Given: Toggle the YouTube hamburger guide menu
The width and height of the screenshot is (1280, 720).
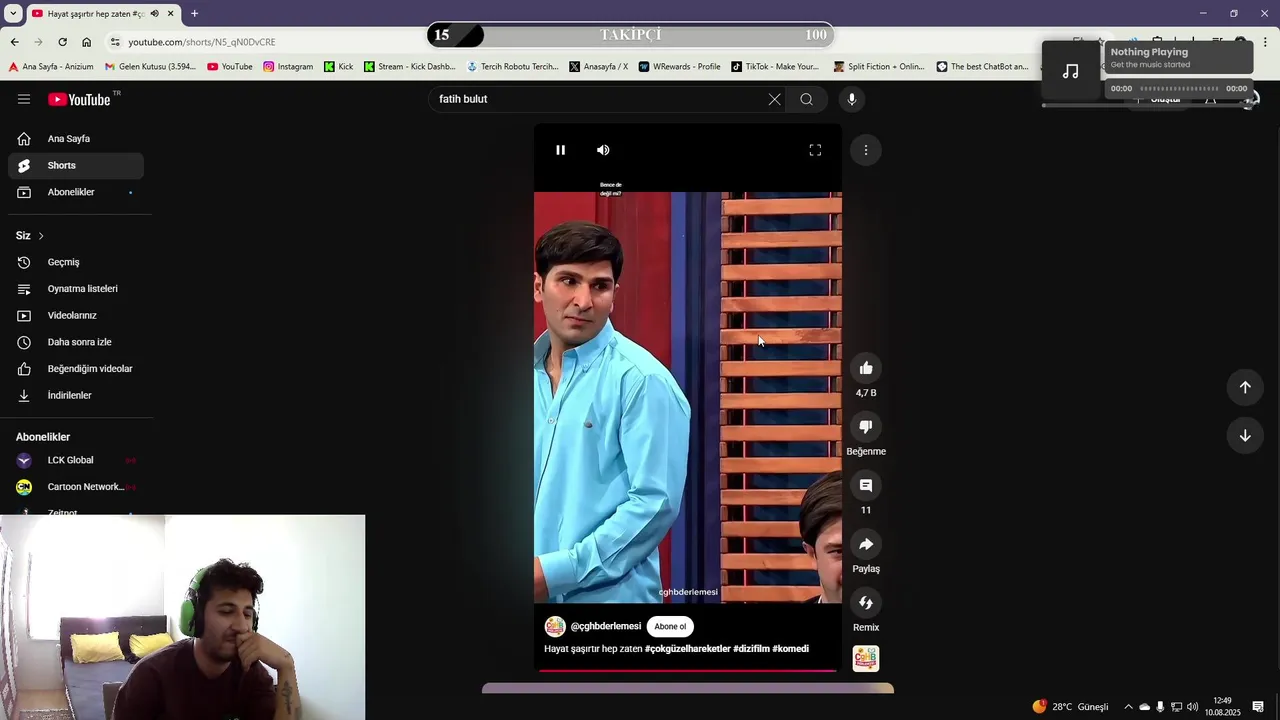Looking at the screenshot, I should point(24,99).
